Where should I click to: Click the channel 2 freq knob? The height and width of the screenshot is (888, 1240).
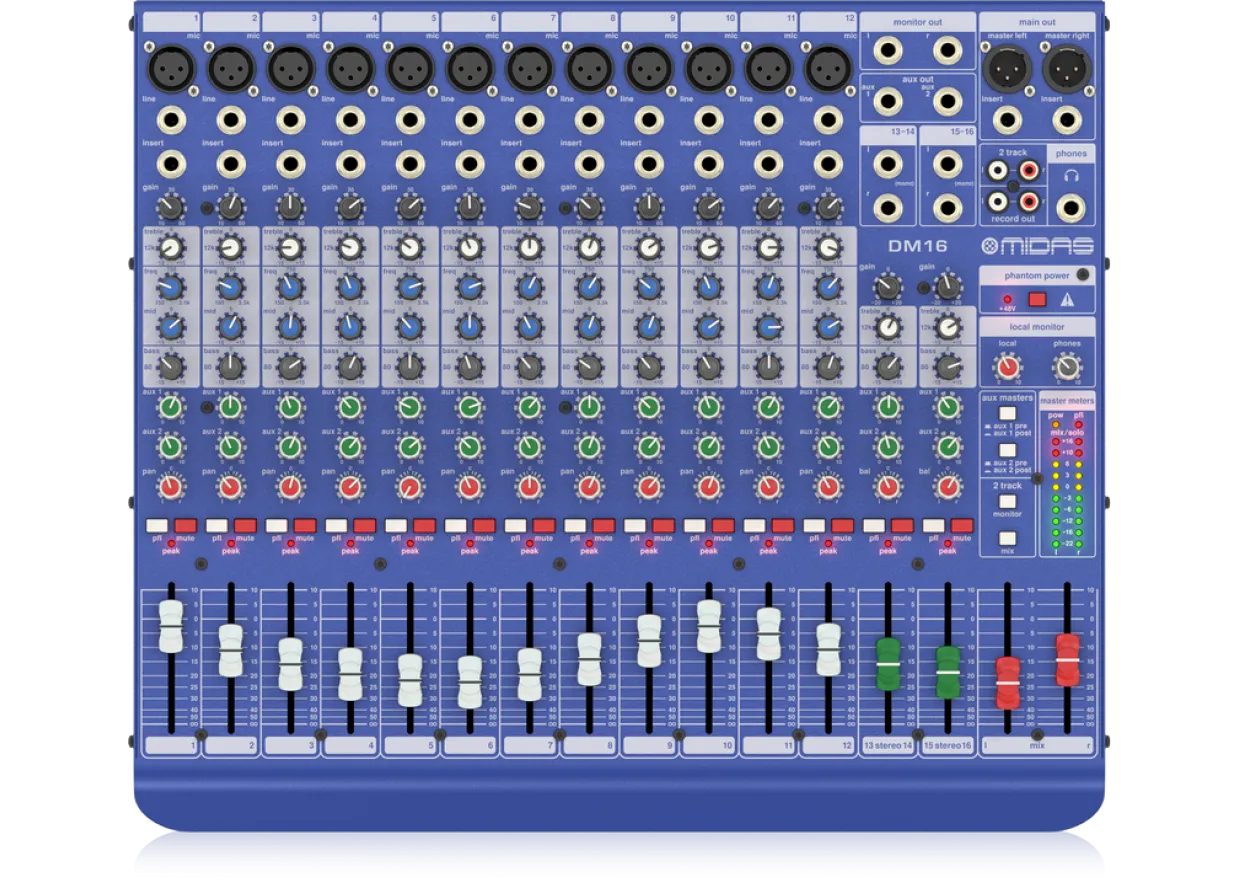click(231, 287)
